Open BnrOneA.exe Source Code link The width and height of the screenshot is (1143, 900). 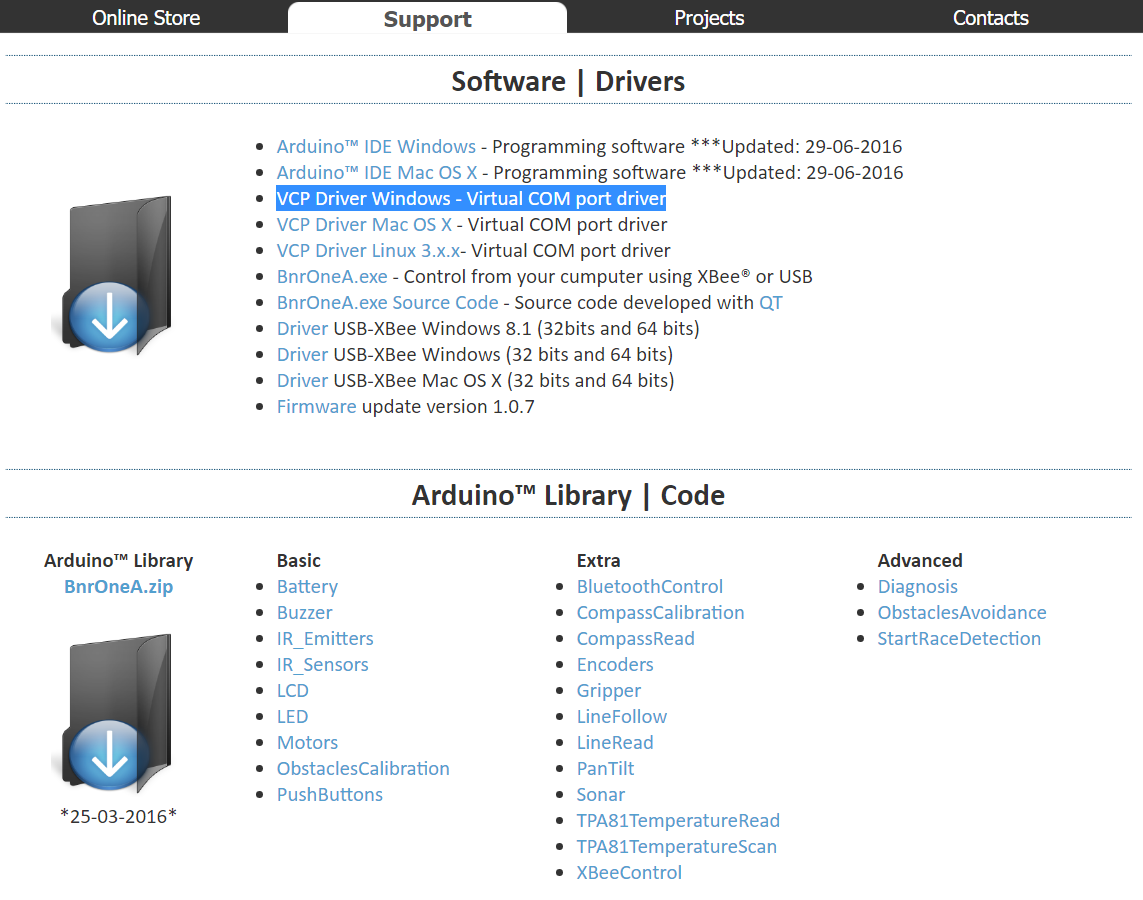click(387, 302)
